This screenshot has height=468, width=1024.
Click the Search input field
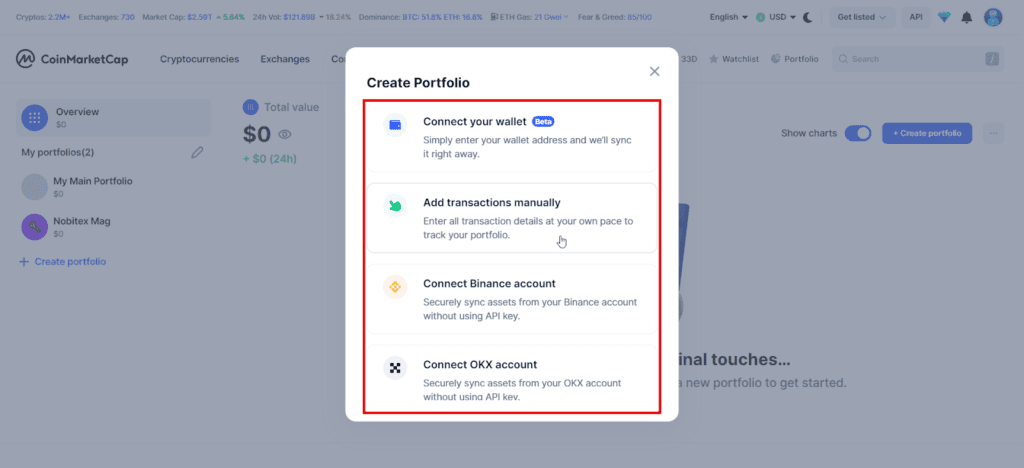[918, 59]
